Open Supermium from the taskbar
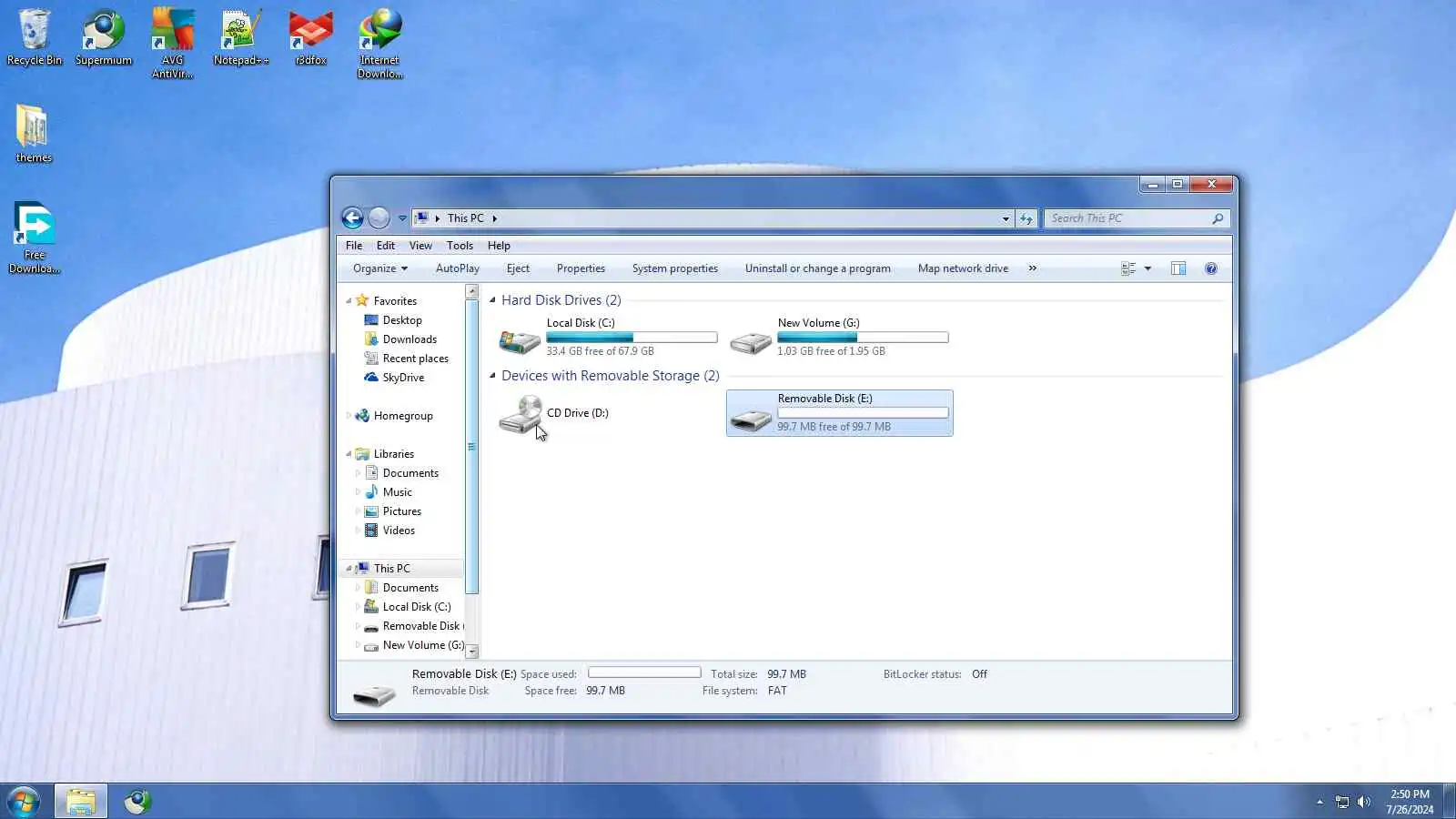 coord(138,802)
